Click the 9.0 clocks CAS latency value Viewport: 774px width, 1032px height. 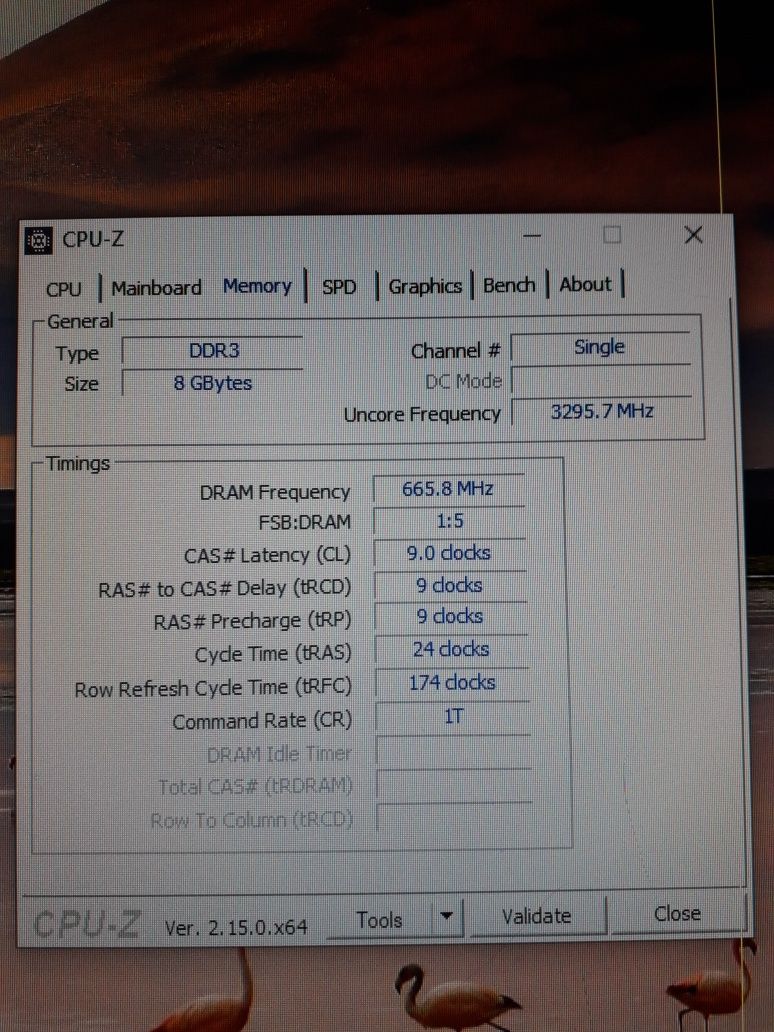click(x=450, y=554)
